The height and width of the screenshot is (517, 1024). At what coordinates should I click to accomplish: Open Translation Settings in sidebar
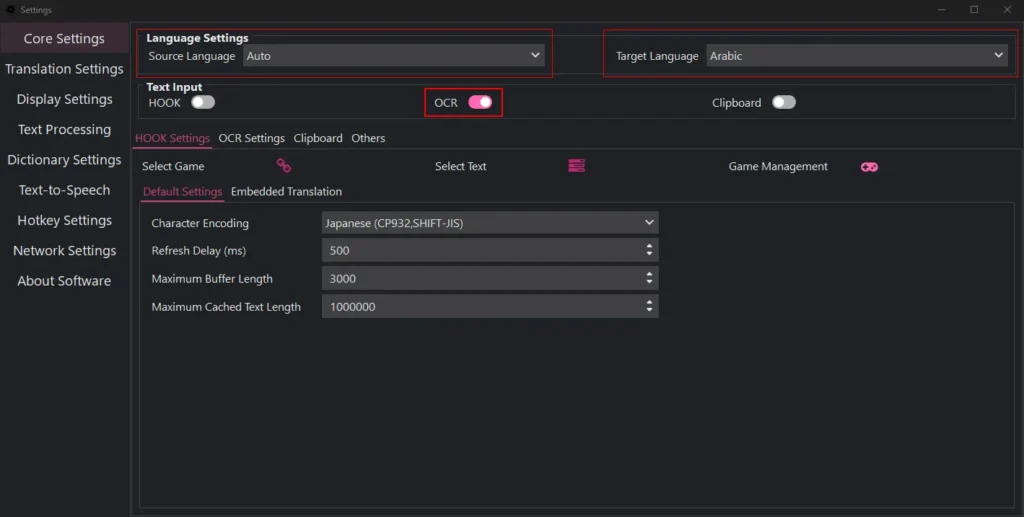tap(64, 69)
